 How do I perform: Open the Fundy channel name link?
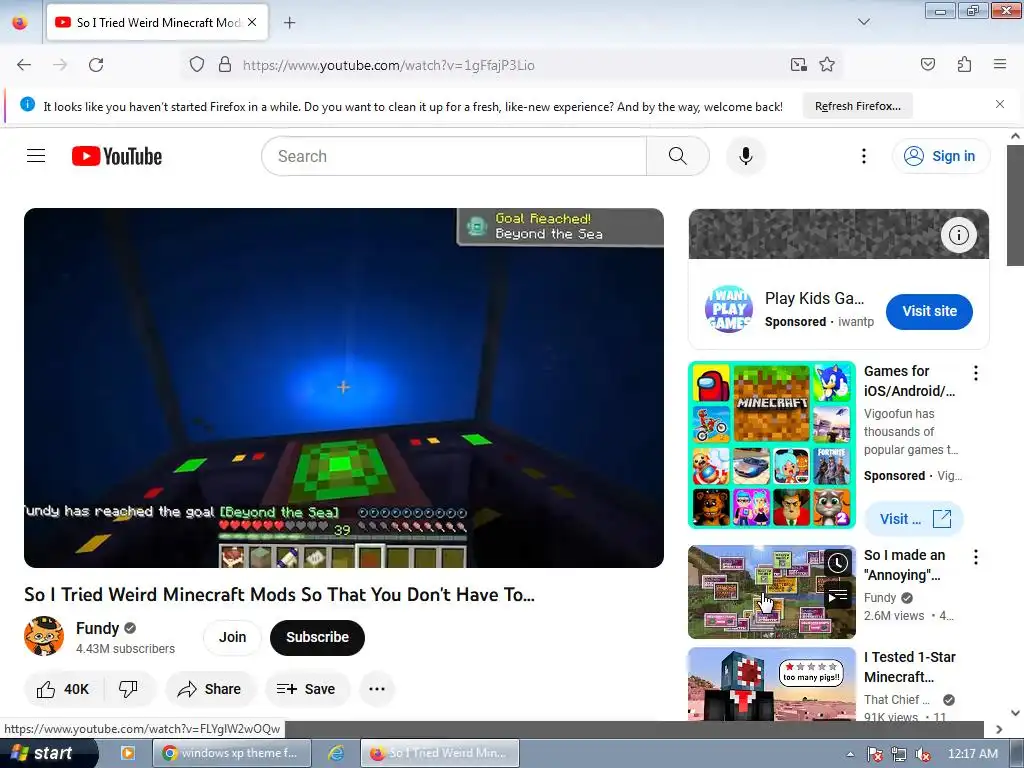97,628
